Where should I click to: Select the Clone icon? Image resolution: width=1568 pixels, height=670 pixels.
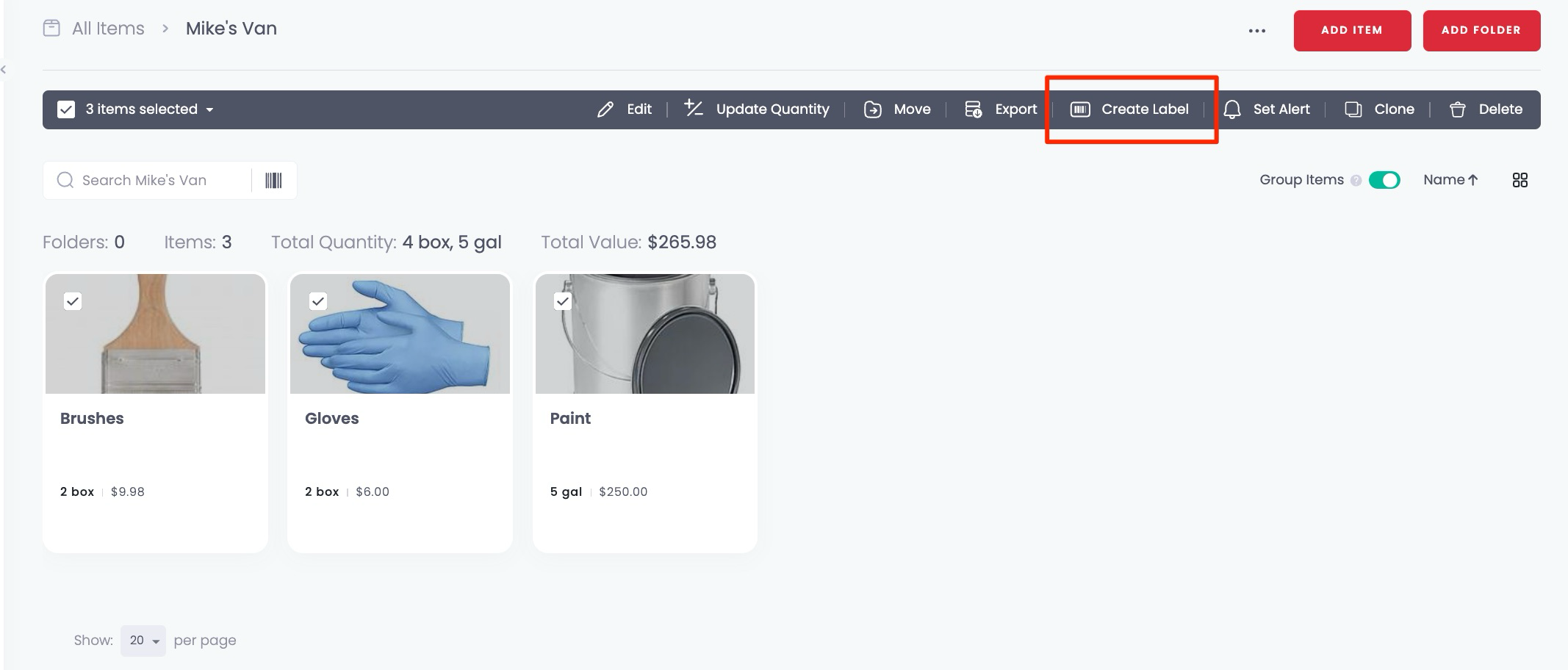[x=1353, y=109]
